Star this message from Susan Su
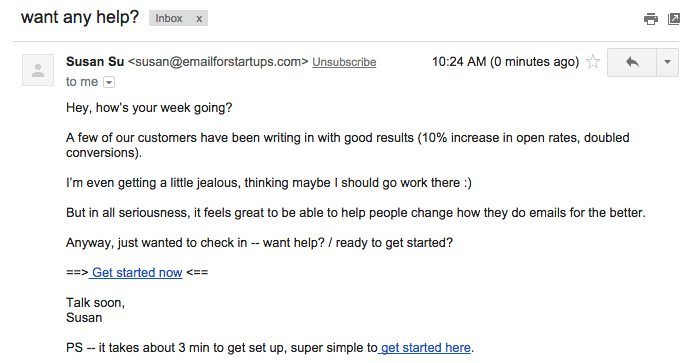 [x=593, y=62]
